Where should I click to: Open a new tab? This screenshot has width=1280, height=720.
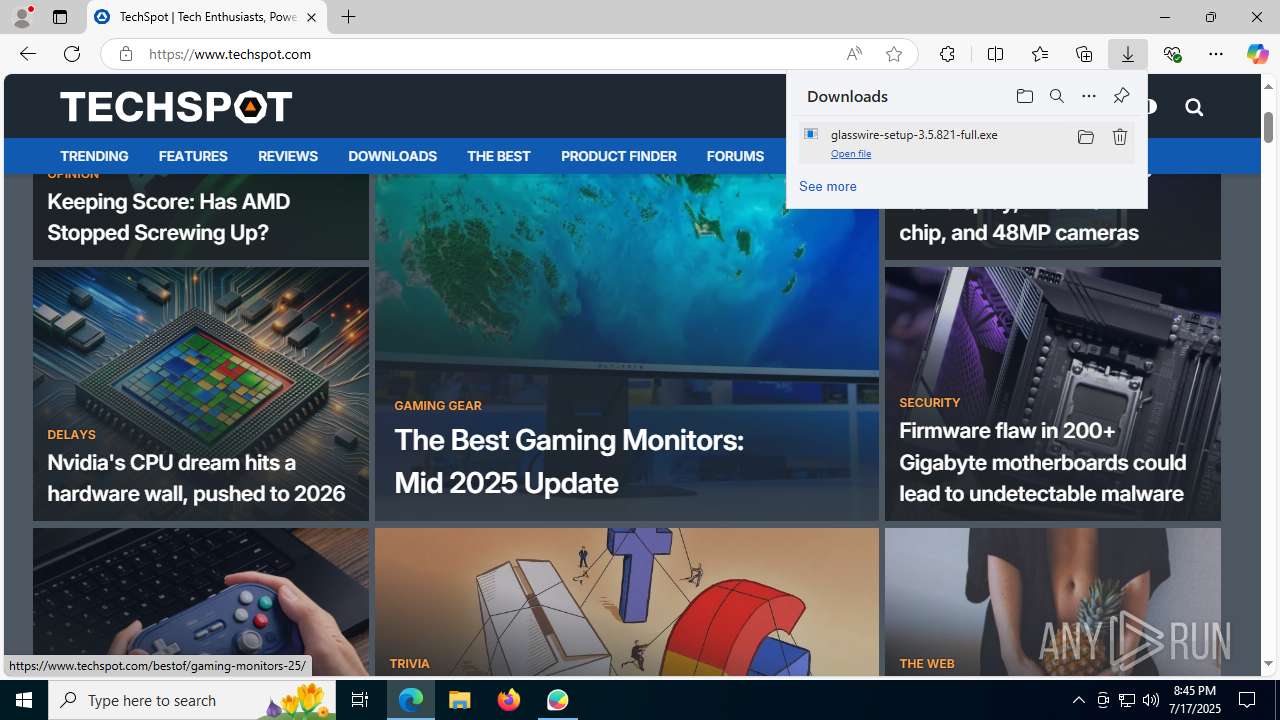348,17
